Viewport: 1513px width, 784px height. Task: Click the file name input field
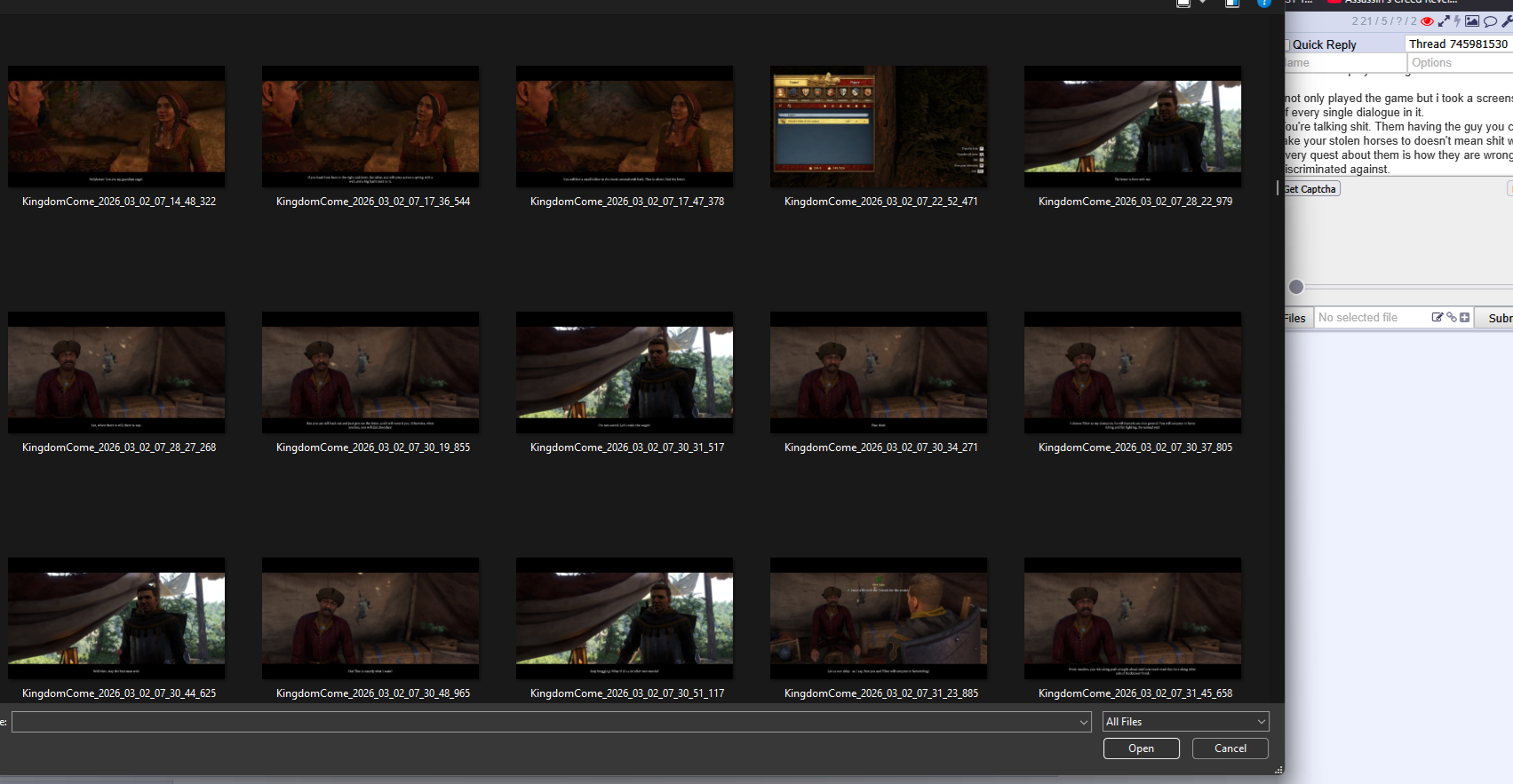(545, 722)
